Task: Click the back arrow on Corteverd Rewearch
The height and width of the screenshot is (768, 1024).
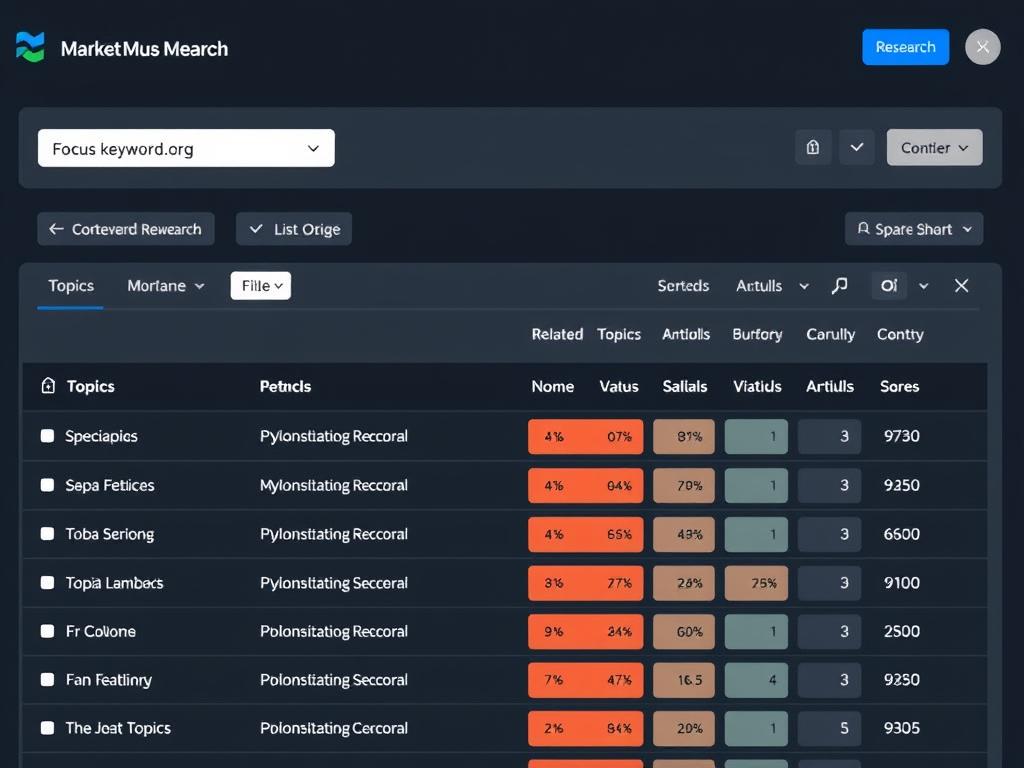Action: click(x=57, y=228)
